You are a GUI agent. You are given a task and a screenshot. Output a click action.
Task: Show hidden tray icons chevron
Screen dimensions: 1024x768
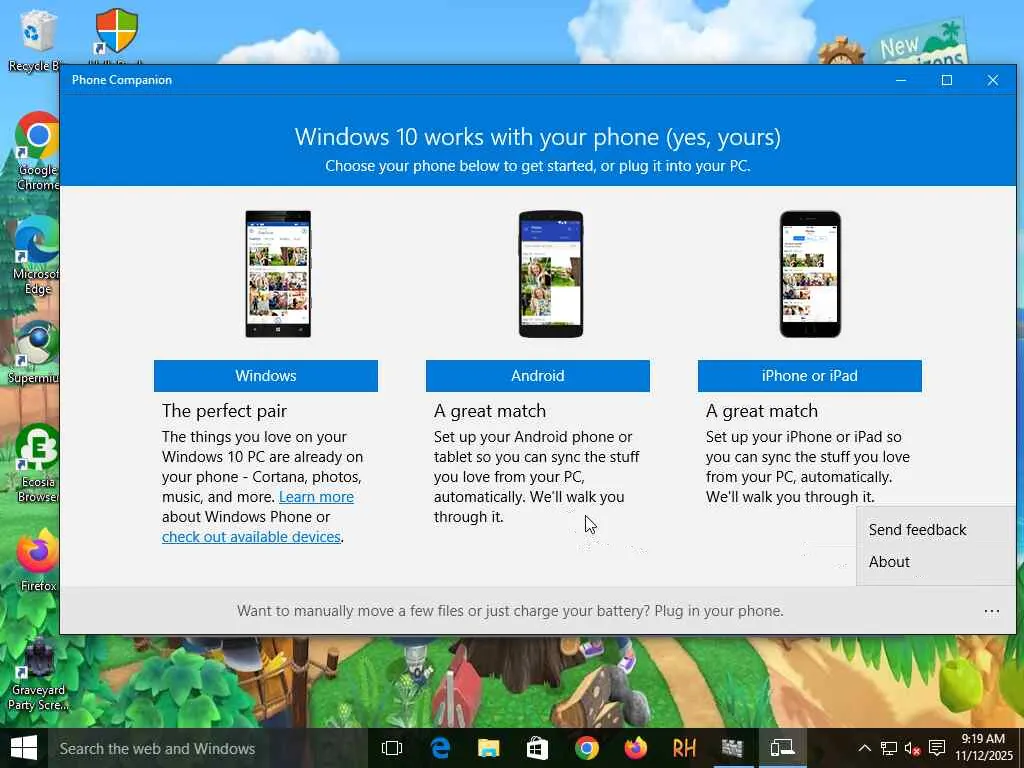[864, 748]
